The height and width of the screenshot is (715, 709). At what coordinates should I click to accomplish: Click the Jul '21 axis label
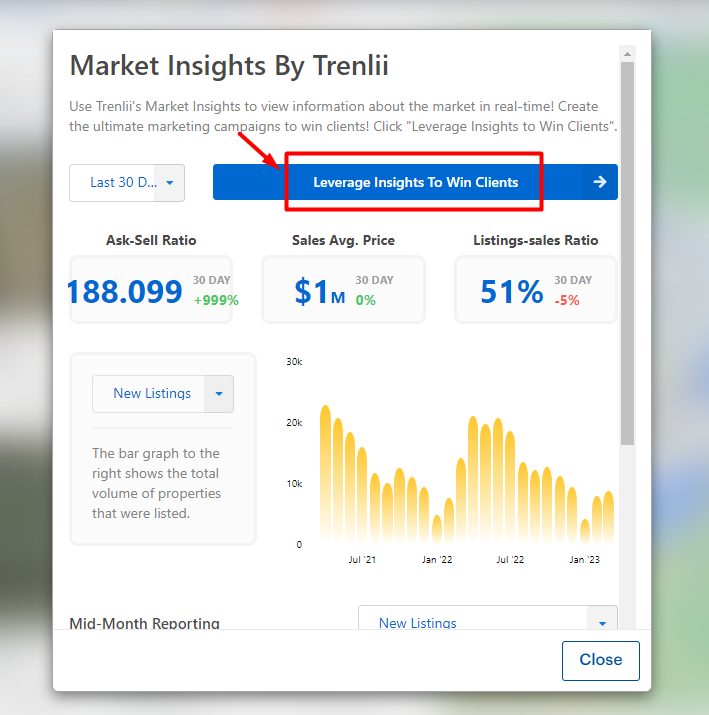tap(362, 560)
